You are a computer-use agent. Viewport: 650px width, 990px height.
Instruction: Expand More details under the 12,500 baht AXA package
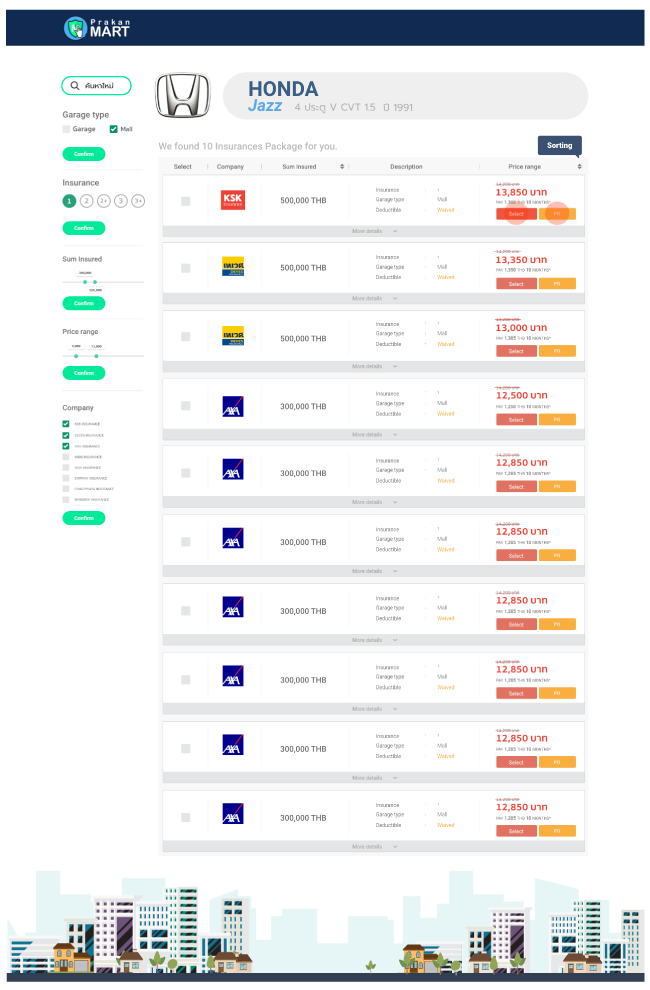tap(372, 435)
